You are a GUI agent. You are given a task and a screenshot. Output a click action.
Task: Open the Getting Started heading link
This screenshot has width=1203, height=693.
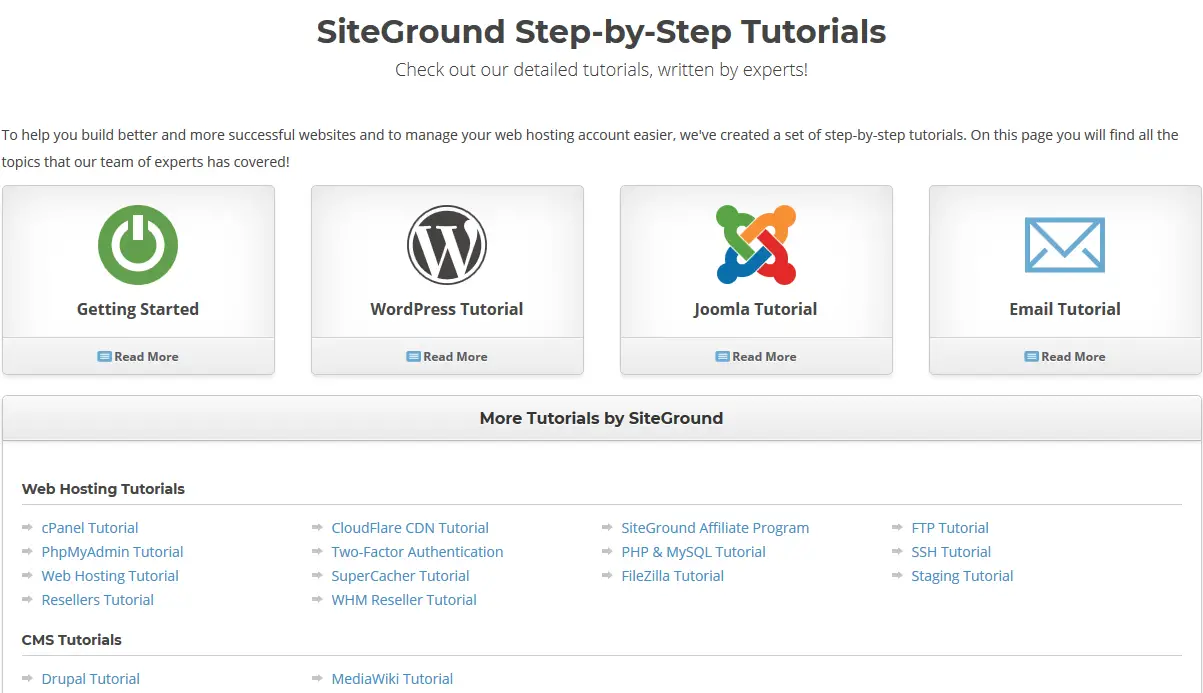point(138,309)
